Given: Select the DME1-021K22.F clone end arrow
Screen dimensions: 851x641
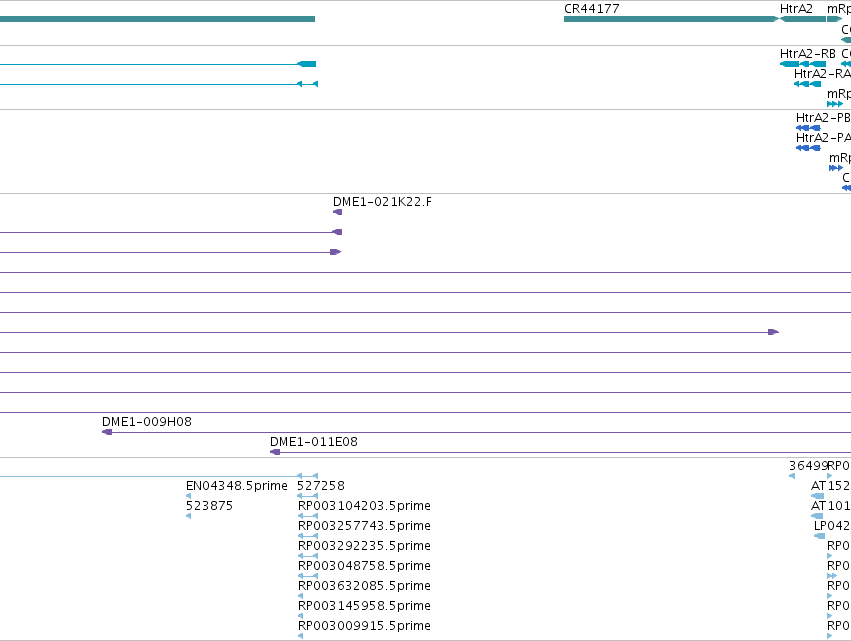Looking at the screenshot, I should [338, 212].
